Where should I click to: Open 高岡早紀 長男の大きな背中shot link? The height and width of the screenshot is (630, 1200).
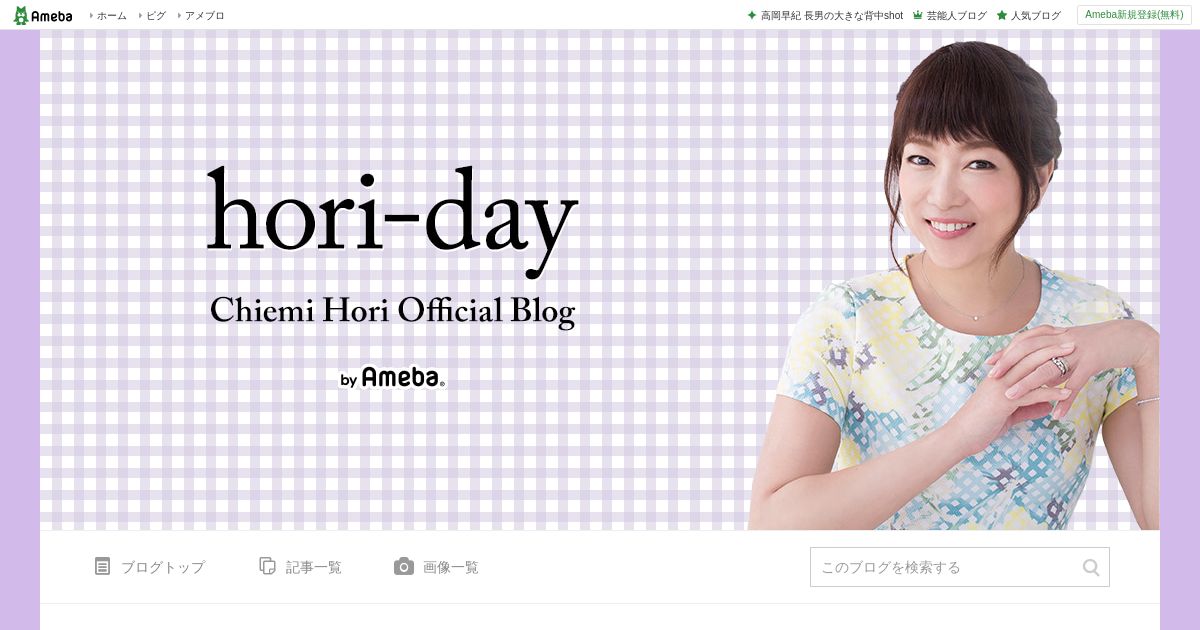(831, 16)
